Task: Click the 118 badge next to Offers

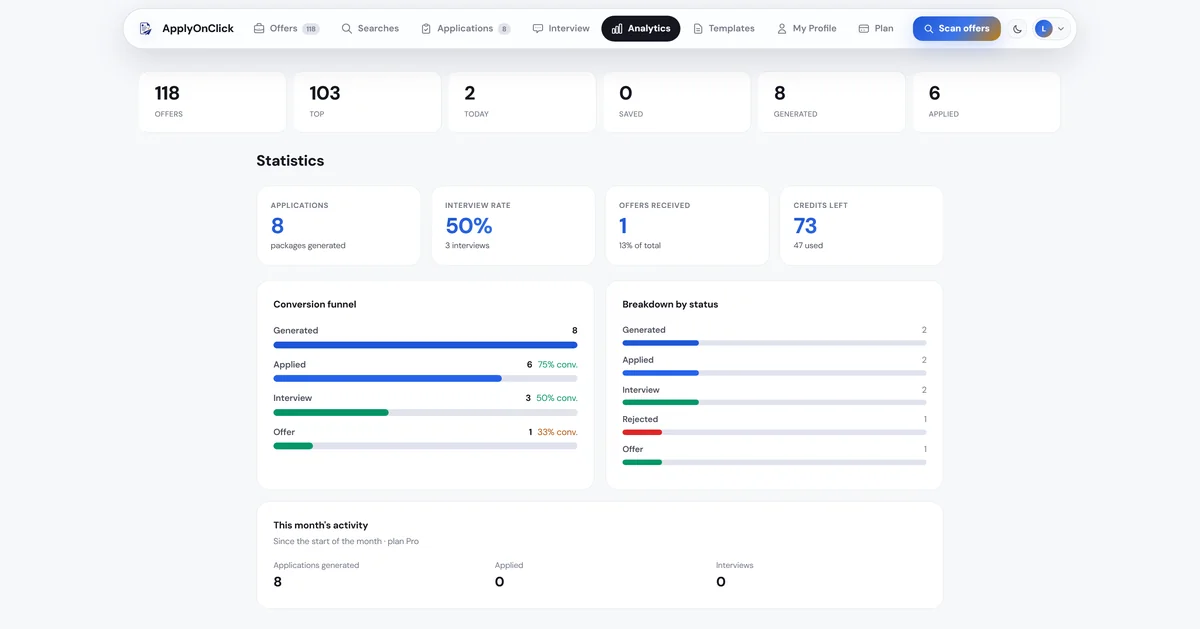Action: (x=311, y=29)
